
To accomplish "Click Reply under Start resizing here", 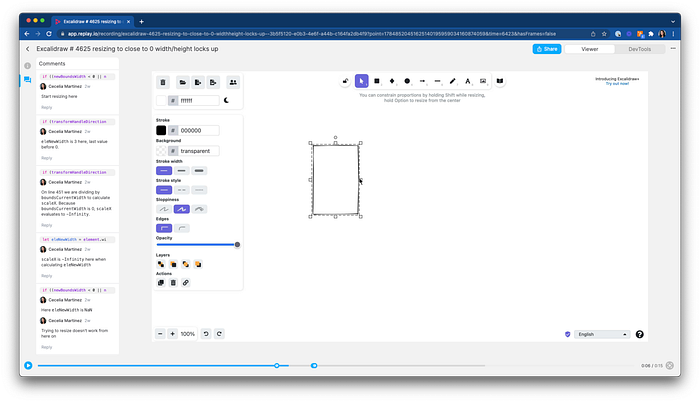I will tap(46, 107).
